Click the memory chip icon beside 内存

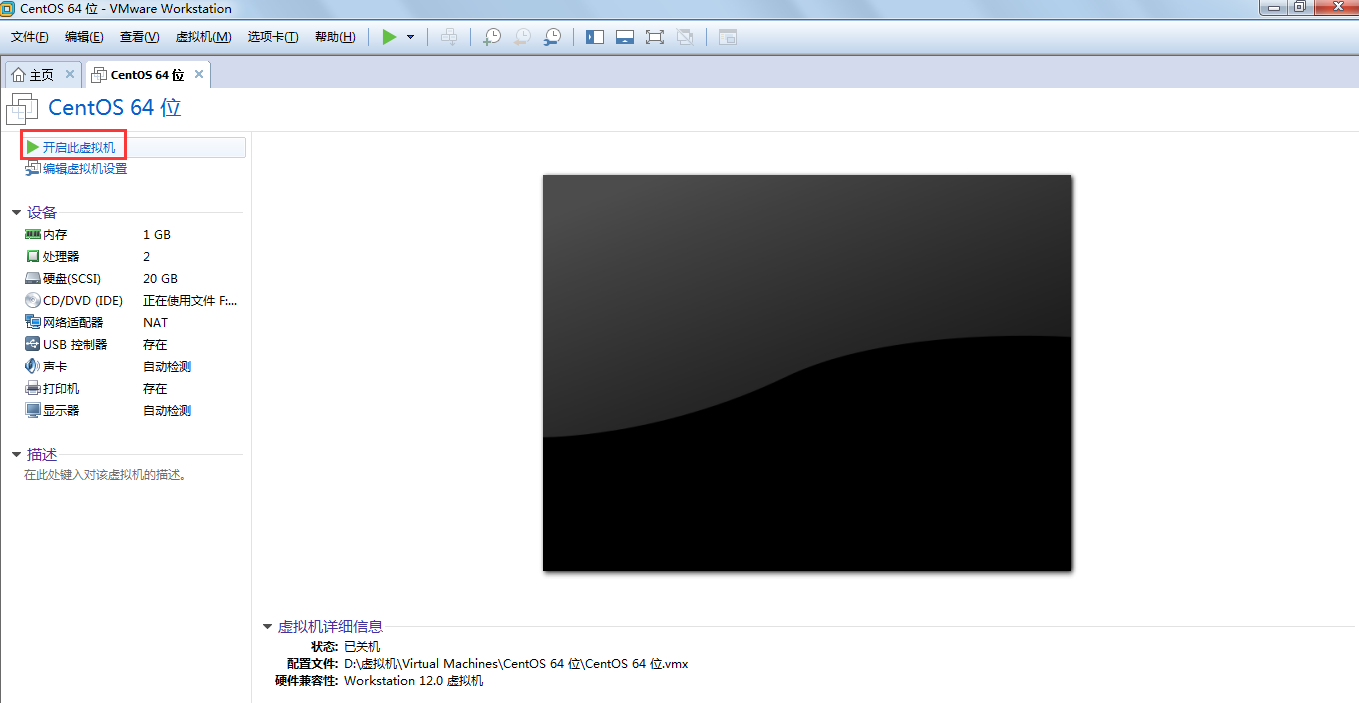(x=33, y=234)
